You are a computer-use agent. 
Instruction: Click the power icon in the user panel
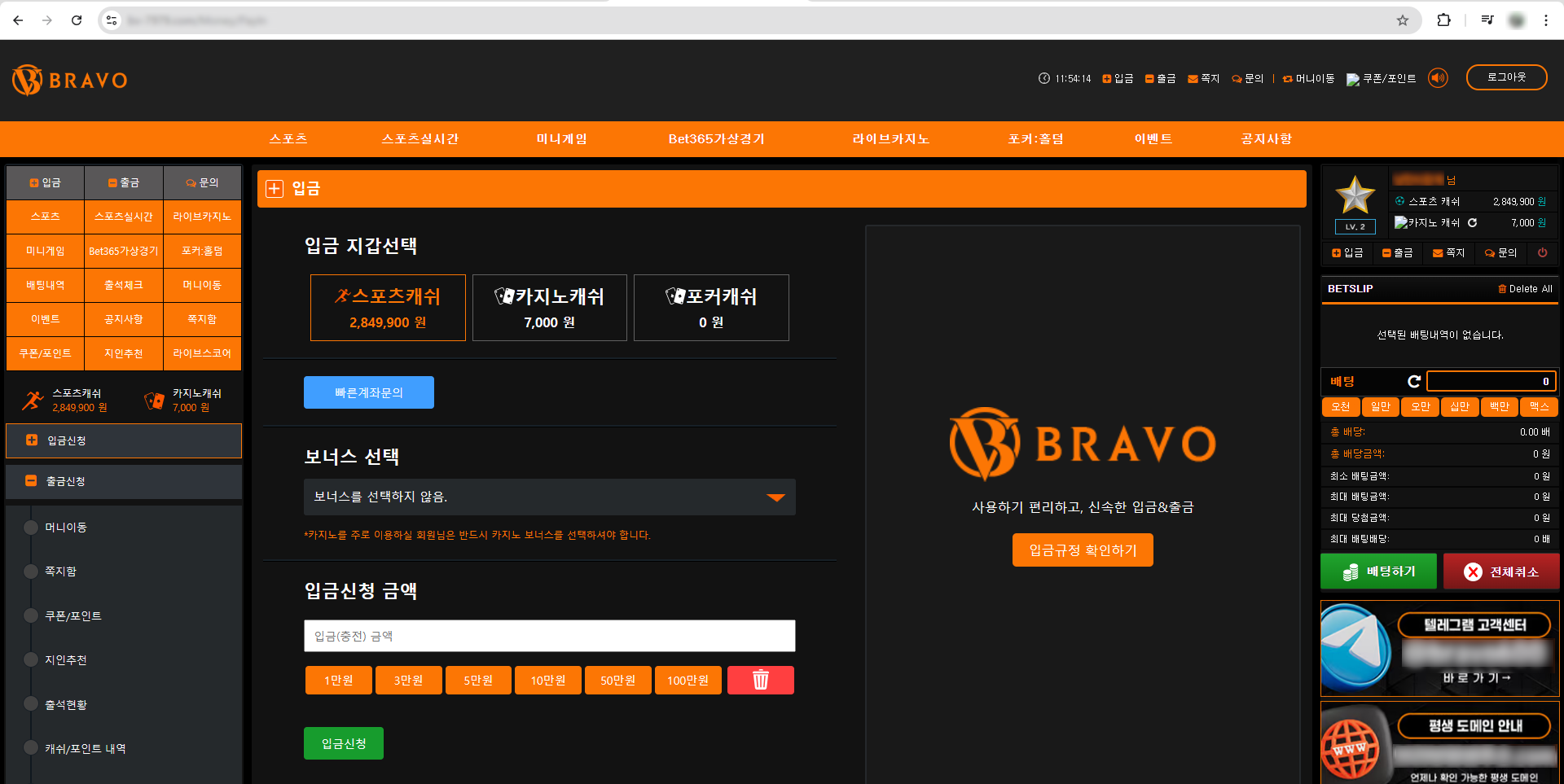[x=1542, y=252]
